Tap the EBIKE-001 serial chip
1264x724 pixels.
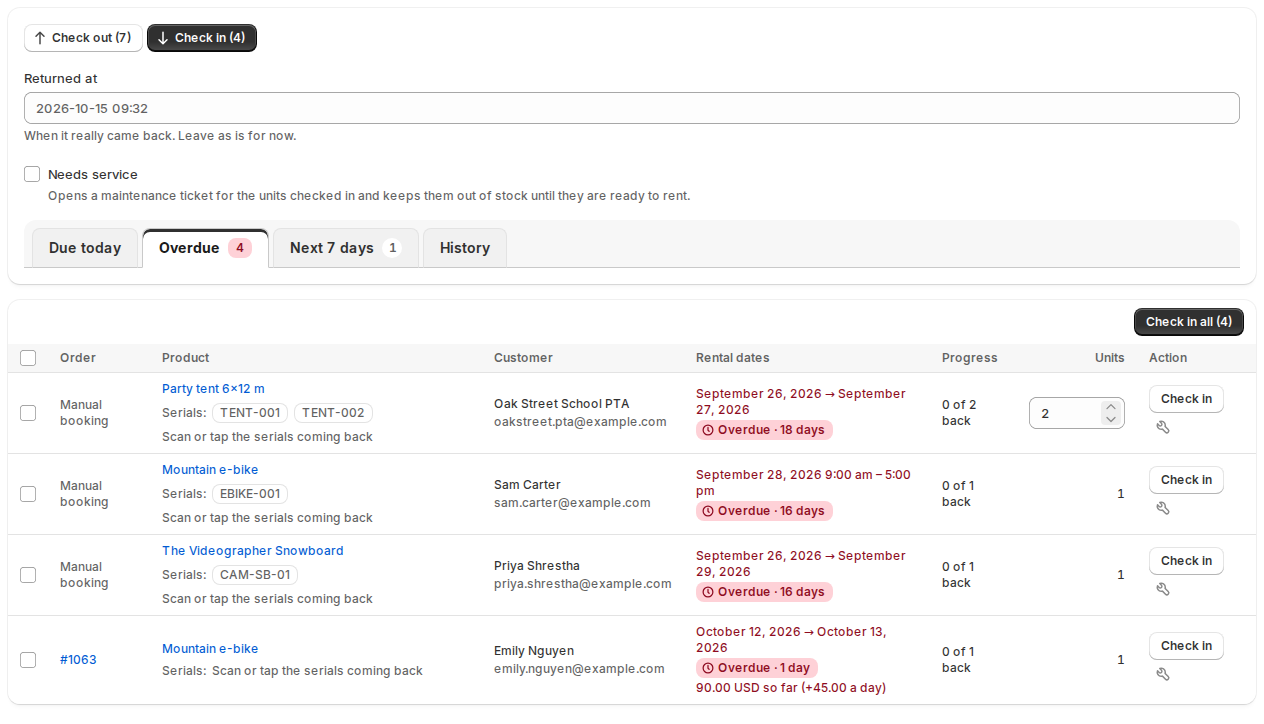pyautogui.click(x=250, y=494)
